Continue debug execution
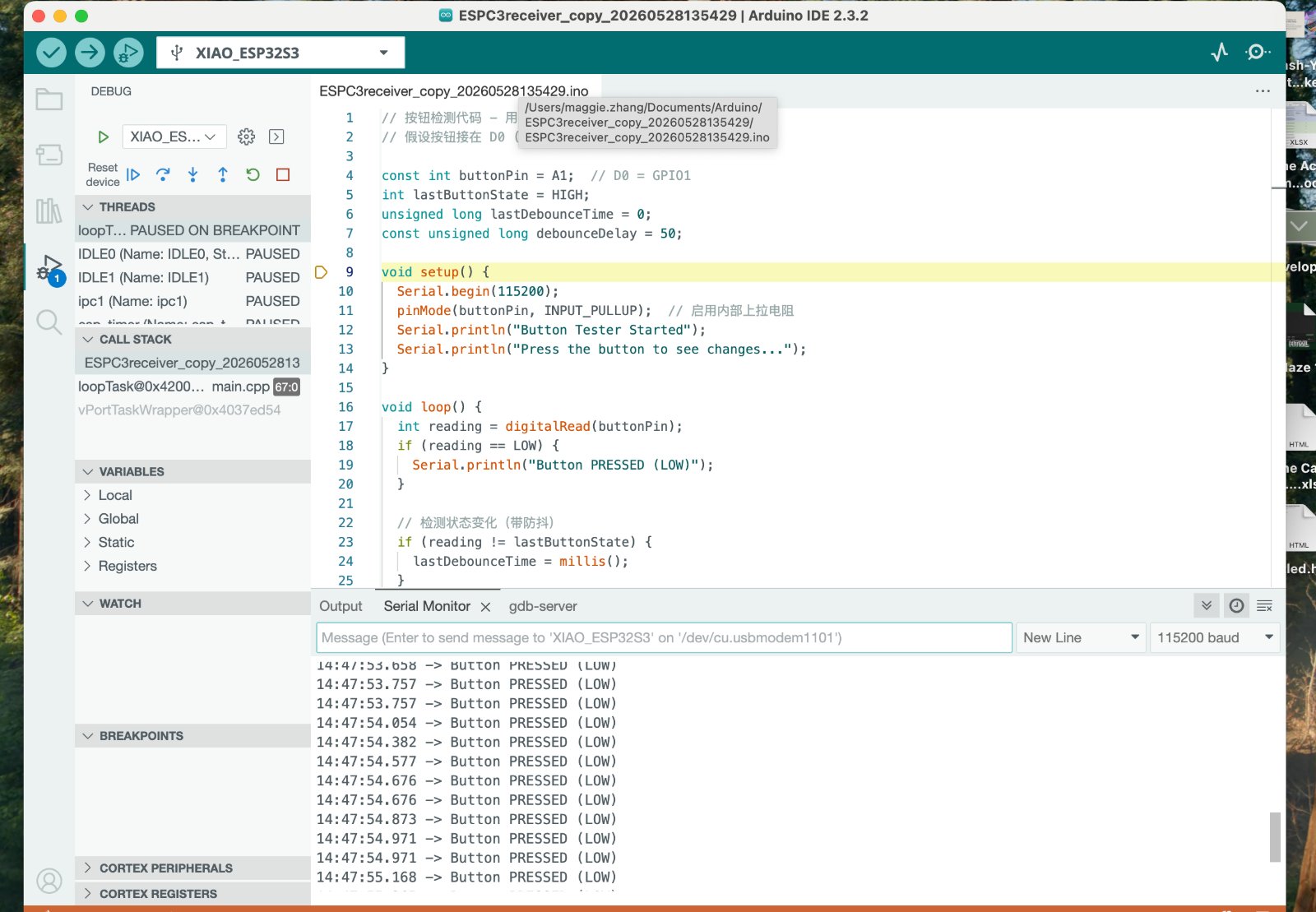1316x912 pixels. [x=133, y=174]
